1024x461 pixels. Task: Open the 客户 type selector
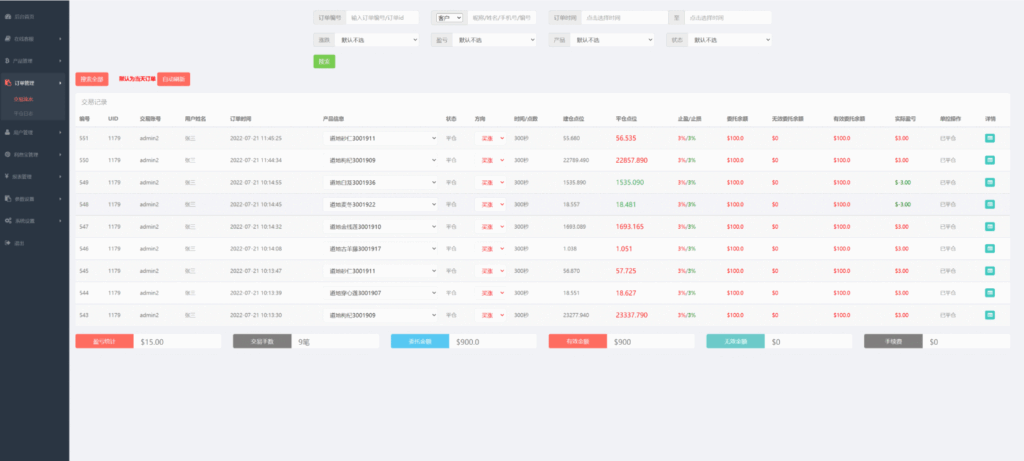click(x=449, y=18)
